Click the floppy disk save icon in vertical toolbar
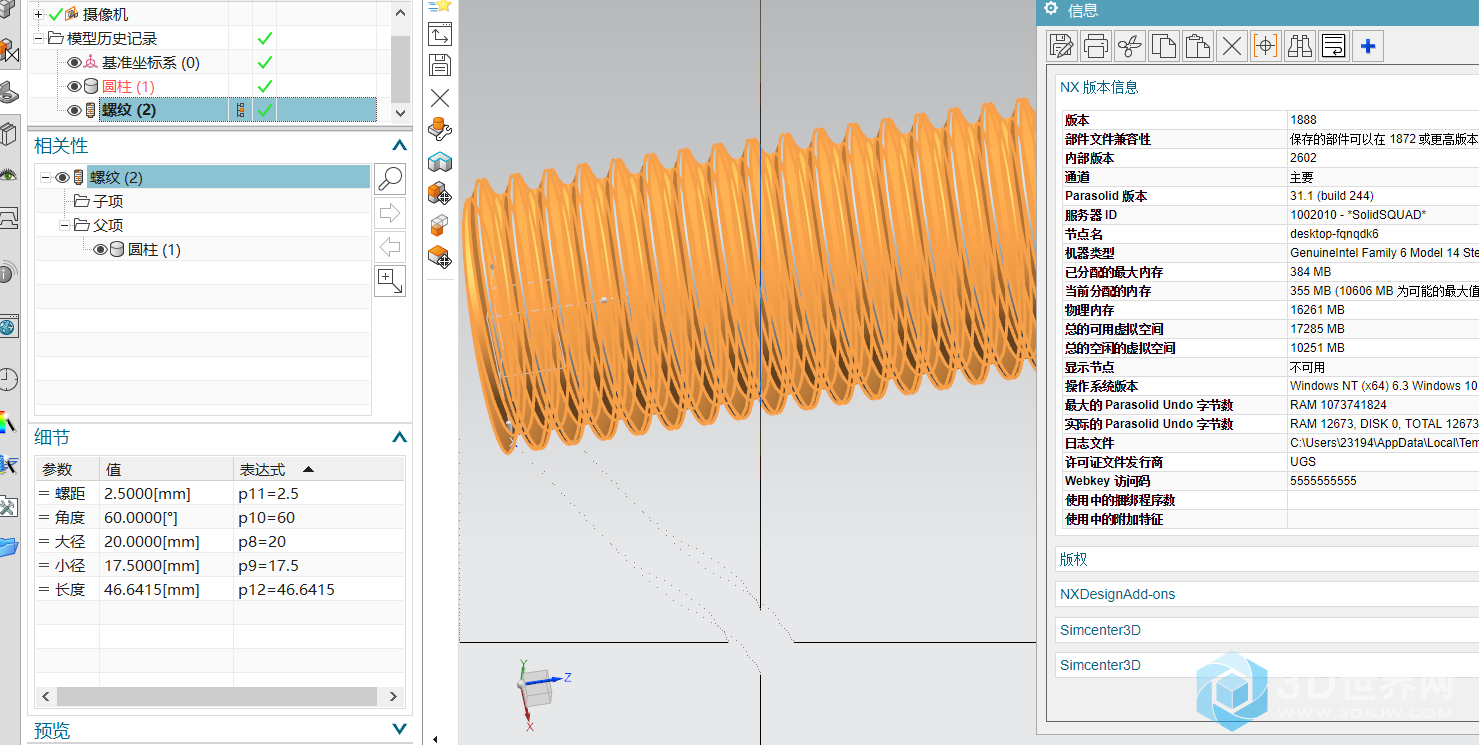This screenshot has height=745, width=1479. [x=440, y=65]
